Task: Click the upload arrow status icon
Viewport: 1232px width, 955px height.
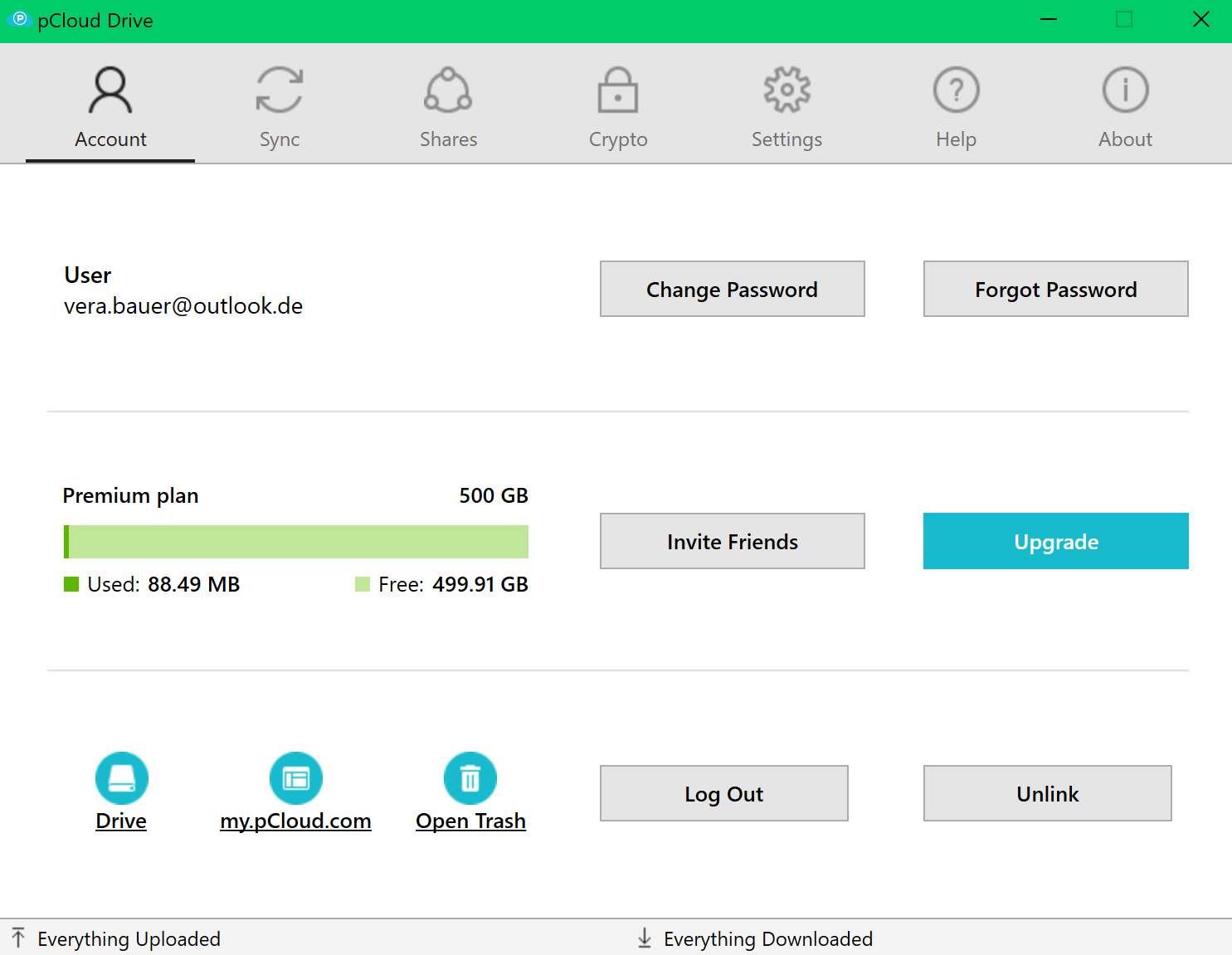Action: [x=18, y=938]
